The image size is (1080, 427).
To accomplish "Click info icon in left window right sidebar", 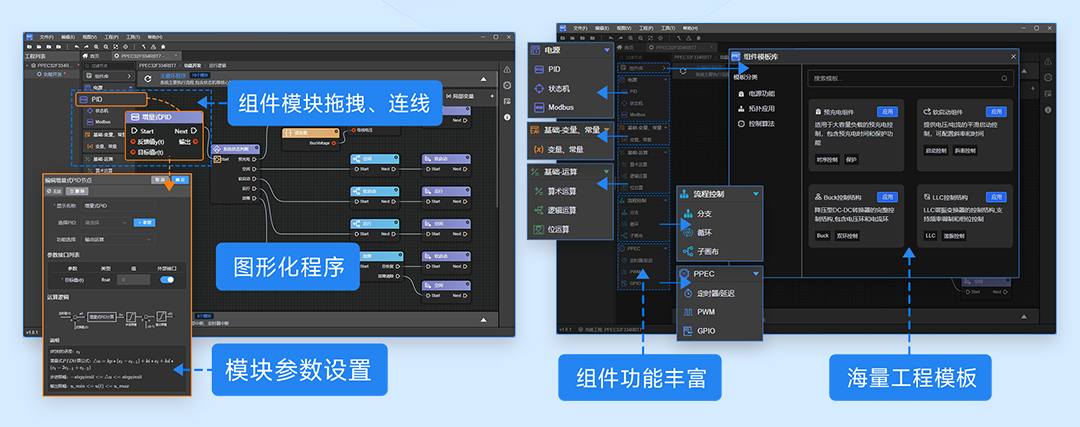I will 507,118.
